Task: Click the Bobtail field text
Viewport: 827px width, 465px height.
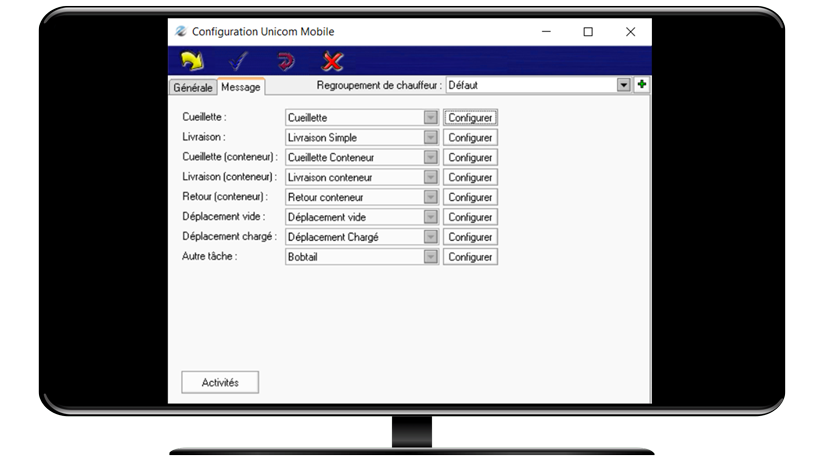Action: point(303,257)
